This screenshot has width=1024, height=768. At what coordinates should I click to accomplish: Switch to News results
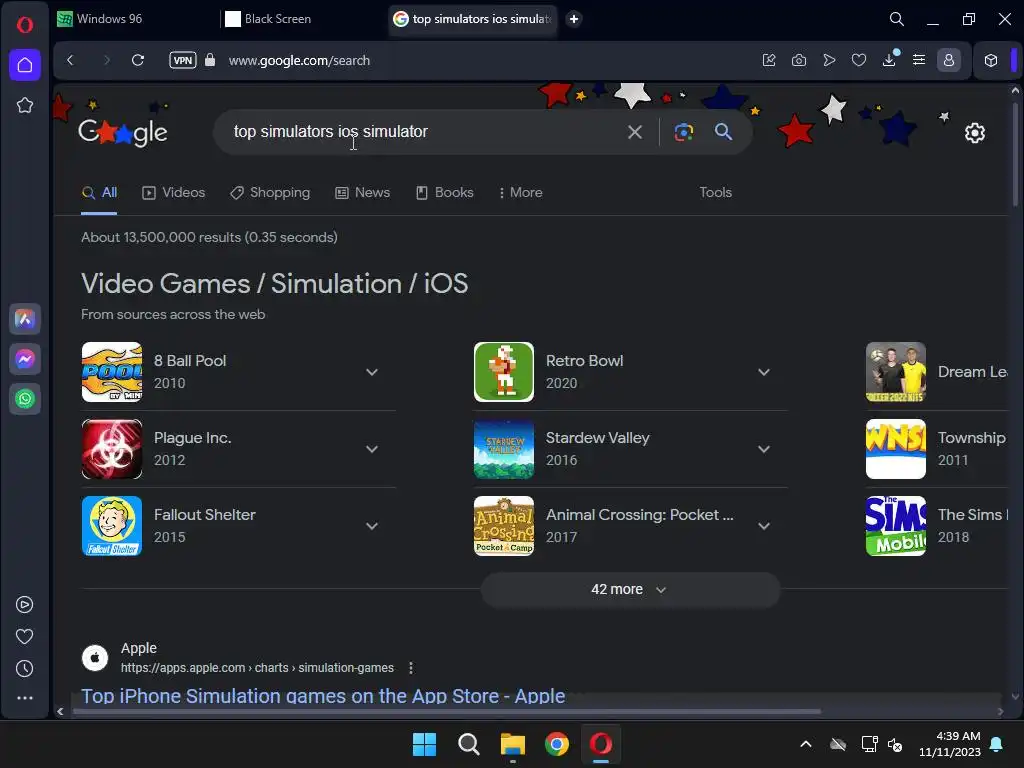coord(362,193)
